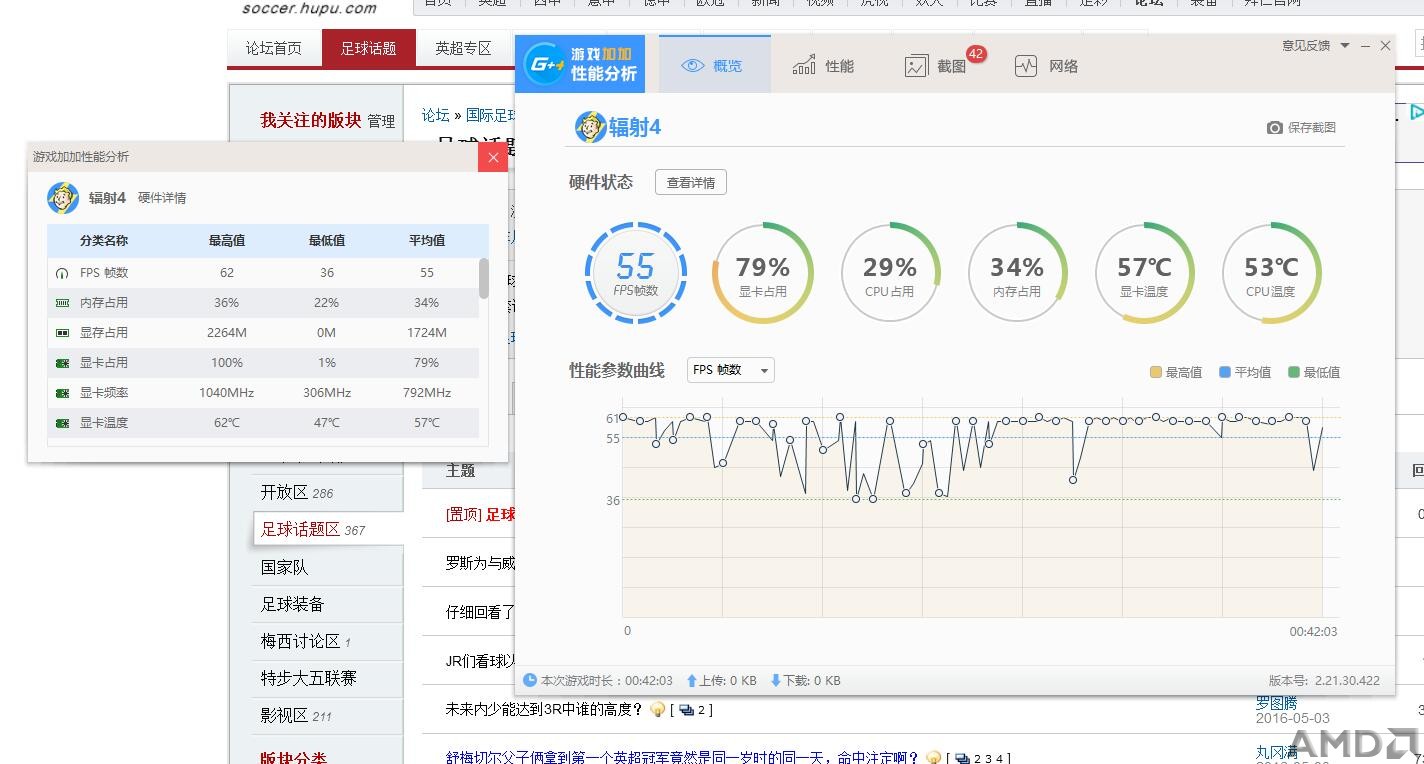Click the bar chart icon for 性能
Image resolution: width=1424 pixels, height=764 pixels.
[x=804, y=66]
